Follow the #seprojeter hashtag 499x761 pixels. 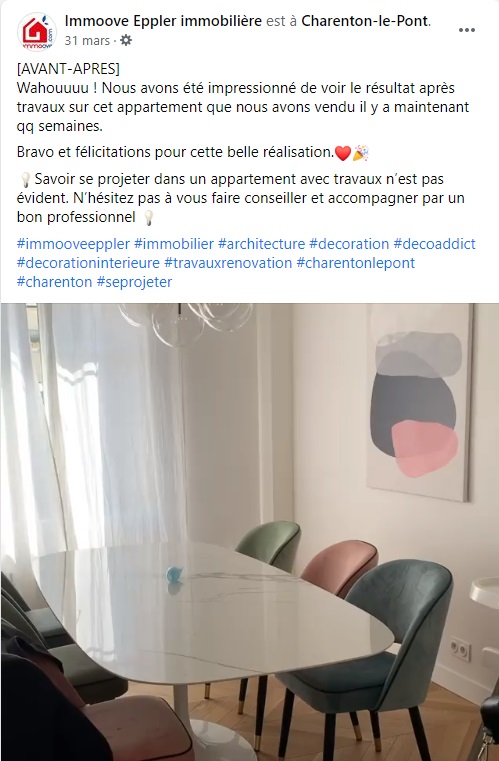click(x=134, y=282)
